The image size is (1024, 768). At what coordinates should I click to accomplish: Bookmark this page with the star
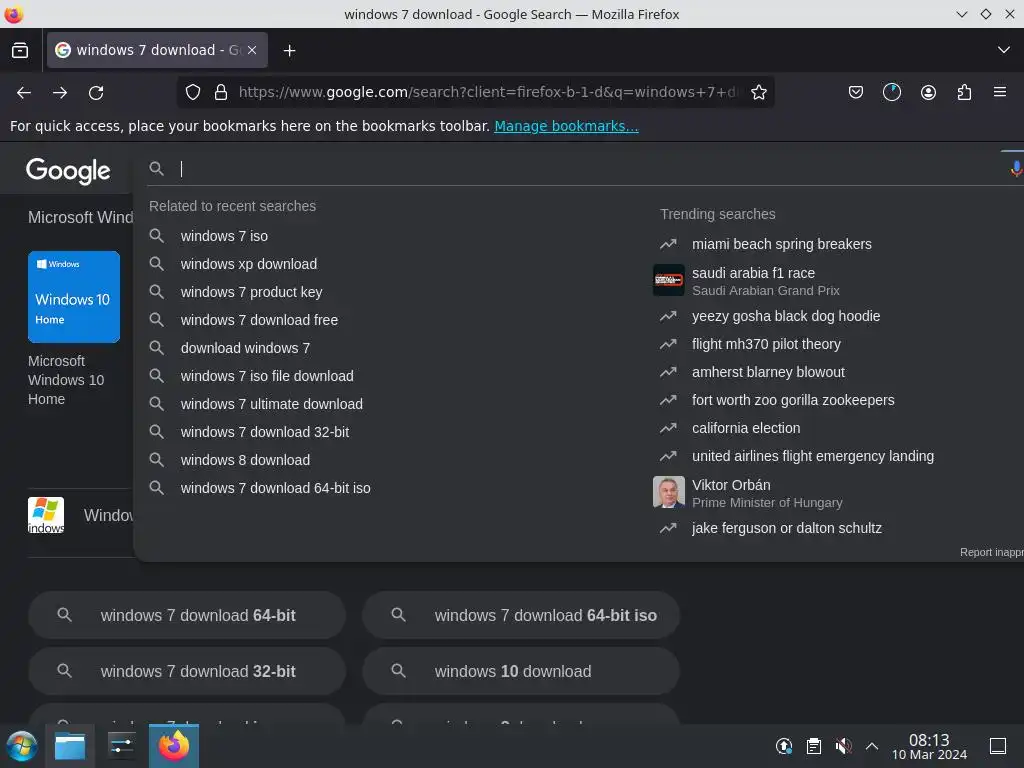(x=758, y=92)
